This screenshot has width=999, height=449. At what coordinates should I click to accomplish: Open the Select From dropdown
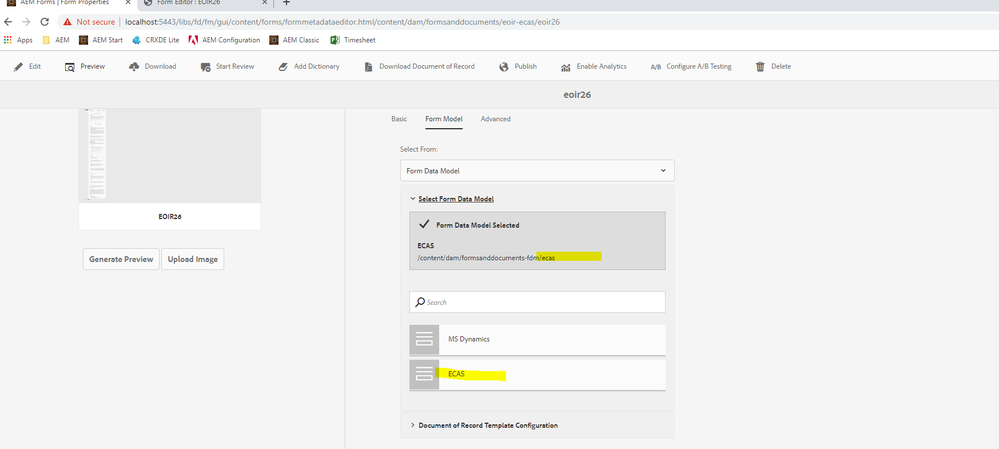point(537,171)
